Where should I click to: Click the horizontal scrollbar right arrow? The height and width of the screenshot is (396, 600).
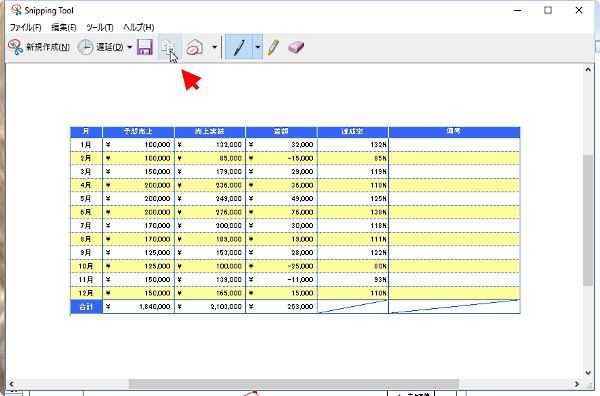(x=577, y=384)
